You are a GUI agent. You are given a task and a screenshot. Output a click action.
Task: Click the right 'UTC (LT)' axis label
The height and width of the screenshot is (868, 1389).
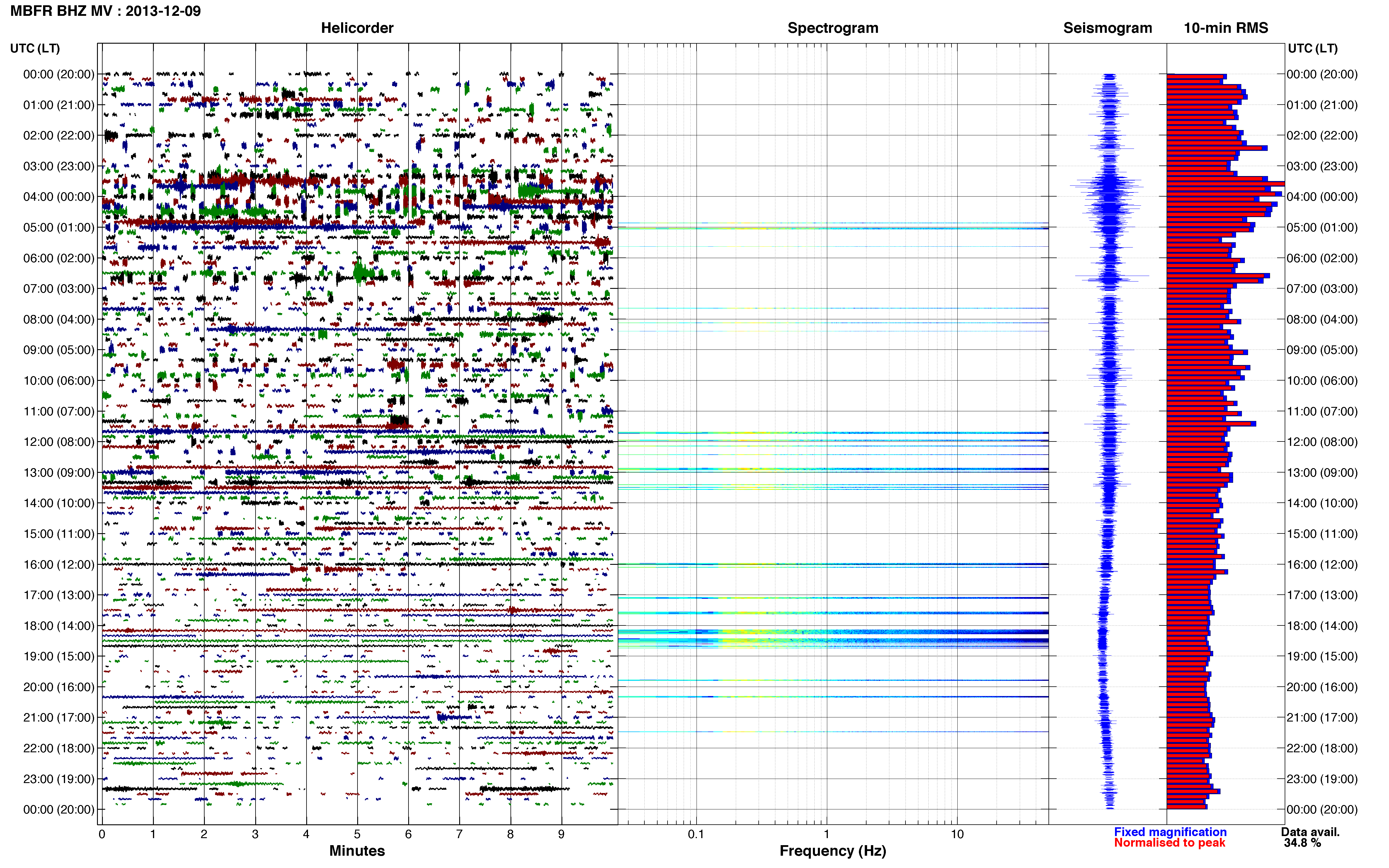pyautogui.click(x=1313, y=48)
